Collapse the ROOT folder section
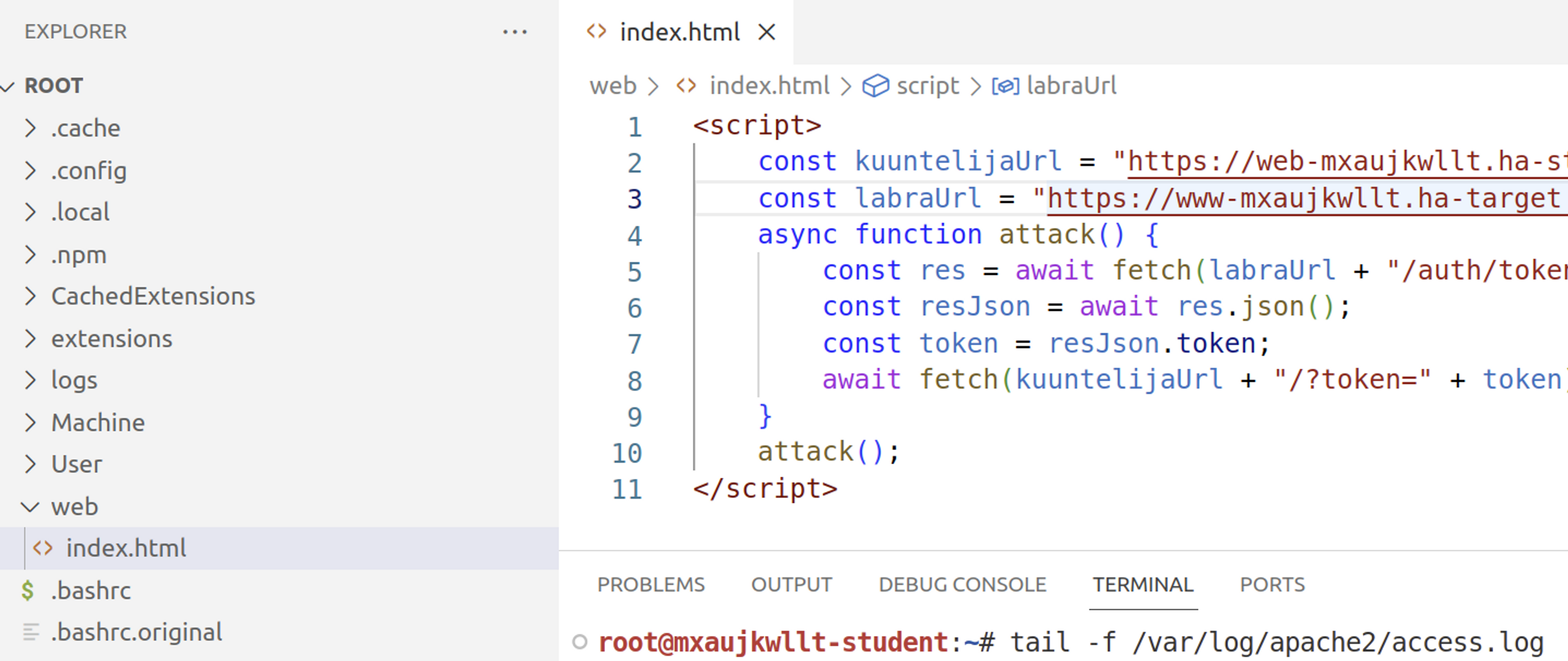This screenshot has height=661, width=1568. coord(8,87)
